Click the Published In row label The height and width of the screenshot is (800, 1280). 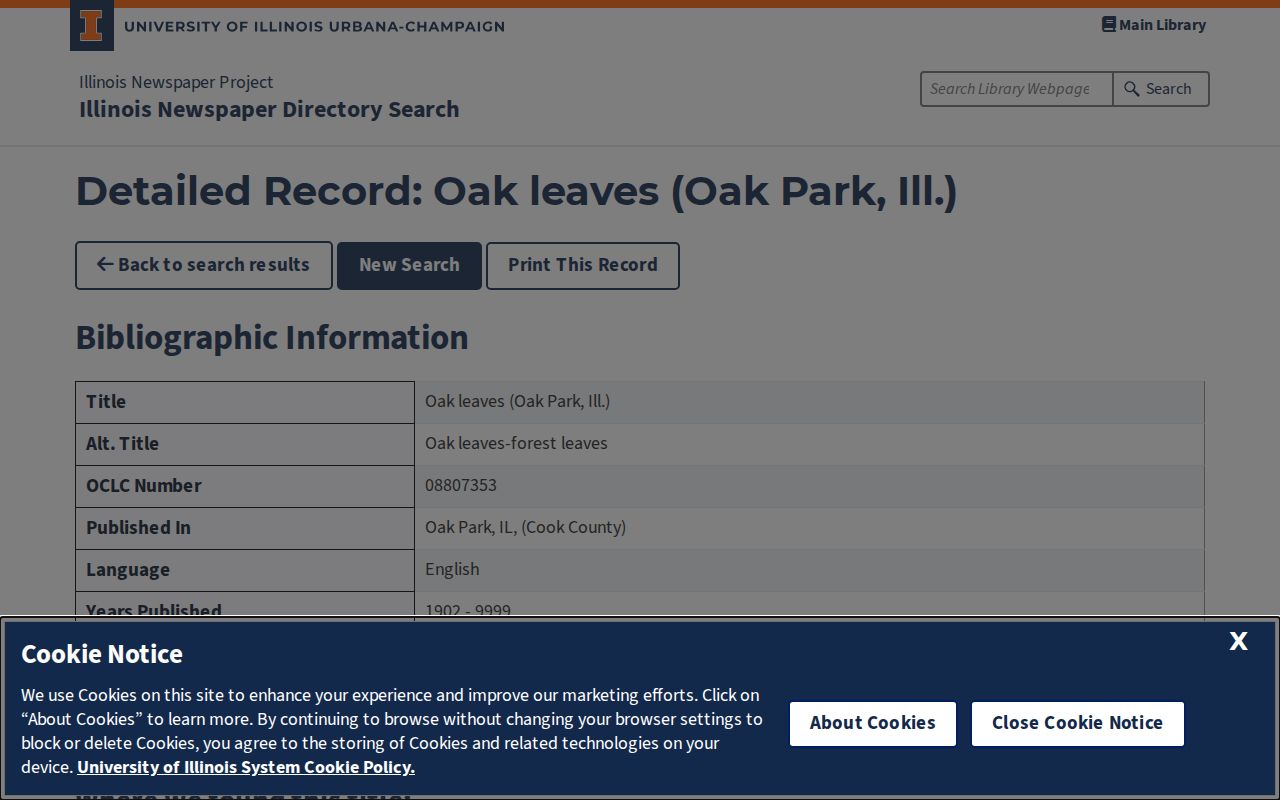click(x=138, y=528)
